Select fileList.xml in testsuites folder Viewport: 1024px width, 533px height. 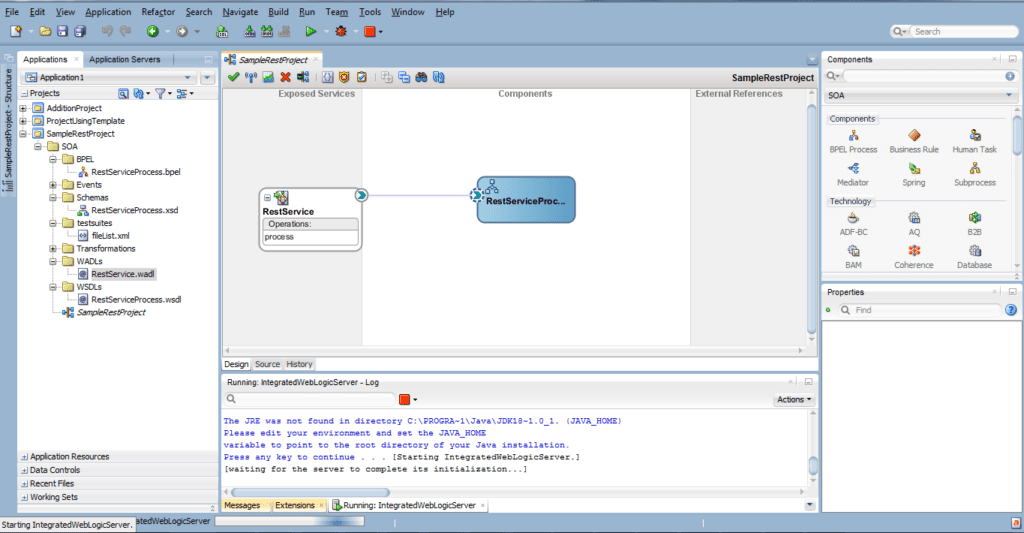click(x=110, y=236)
